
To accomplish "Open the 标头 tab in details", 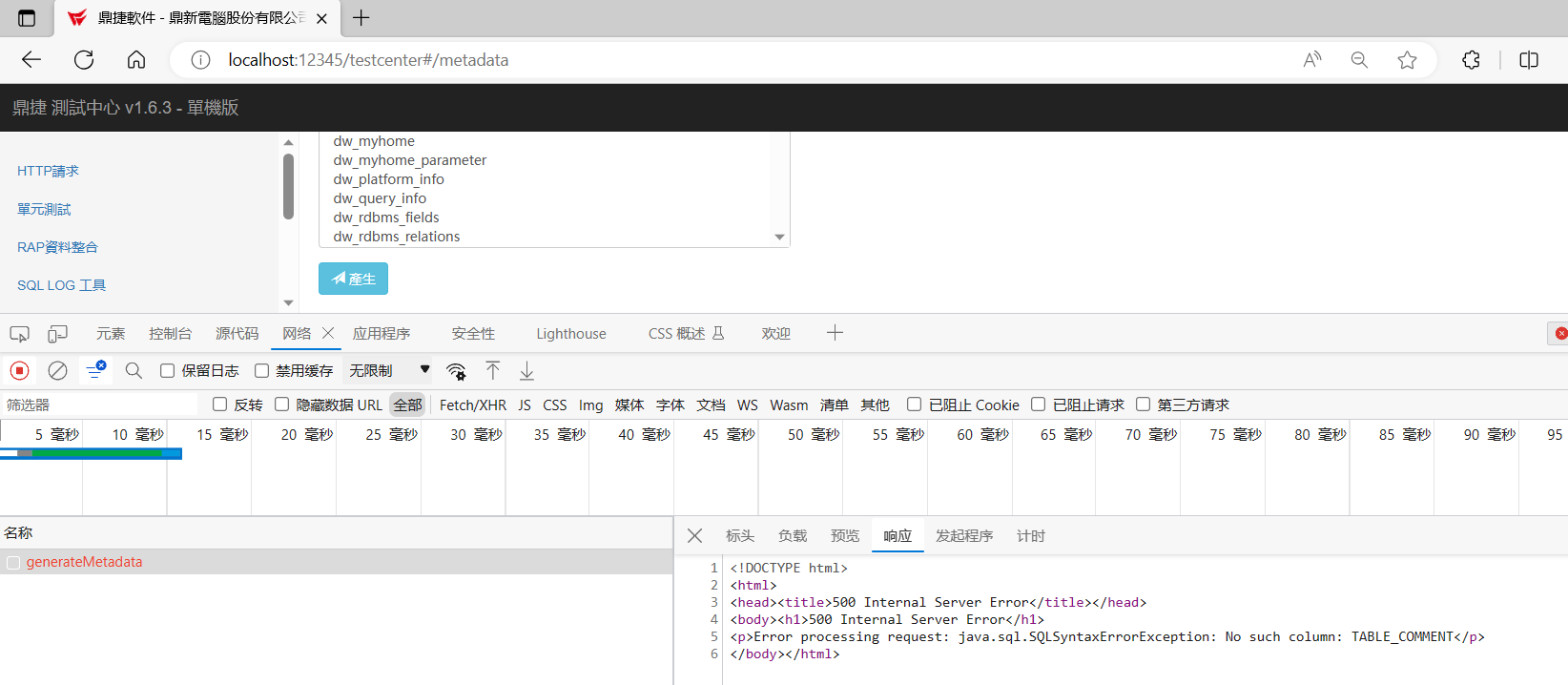I will click(739, 536).
